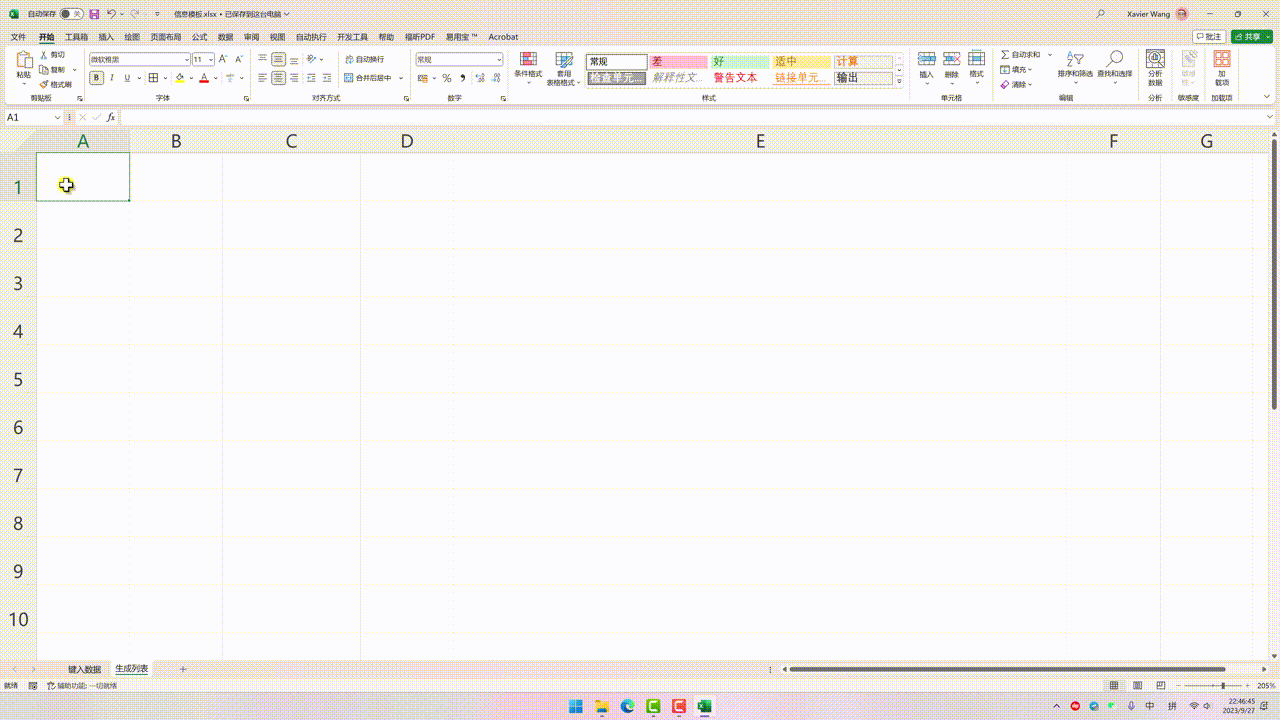Click Wrap Text (自动换行) button
The width and height of the screenshot is (1280, 720).
364,60
